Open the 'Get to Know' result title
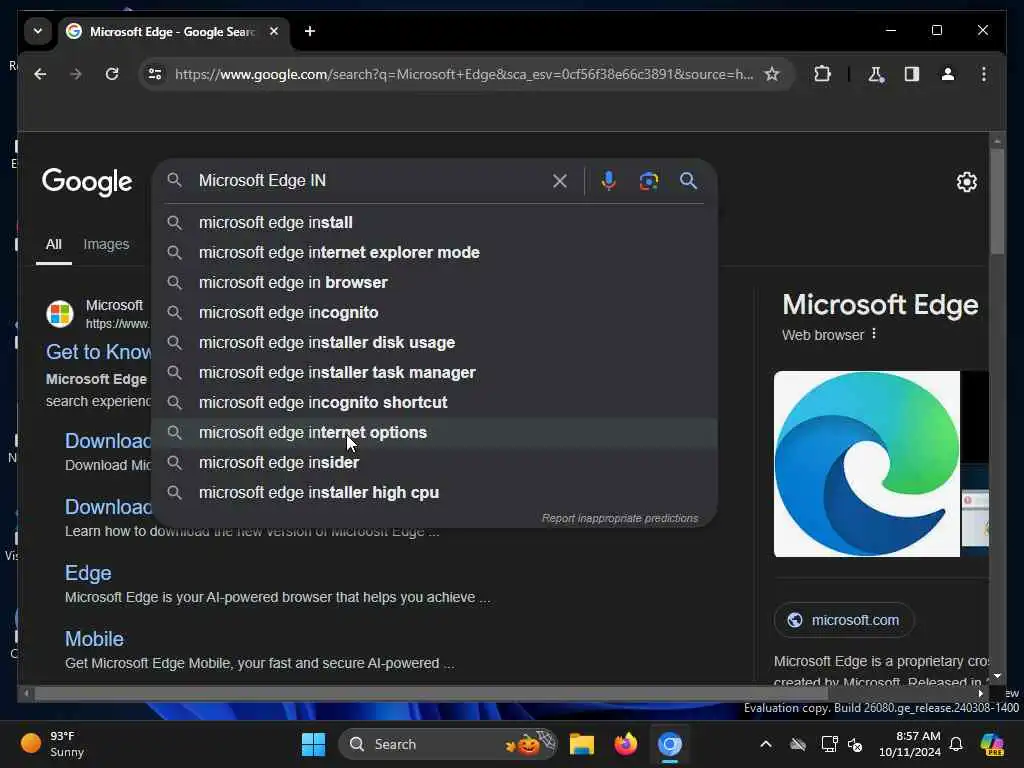Viewport: 1024px width, 768px height. point(99,353)
